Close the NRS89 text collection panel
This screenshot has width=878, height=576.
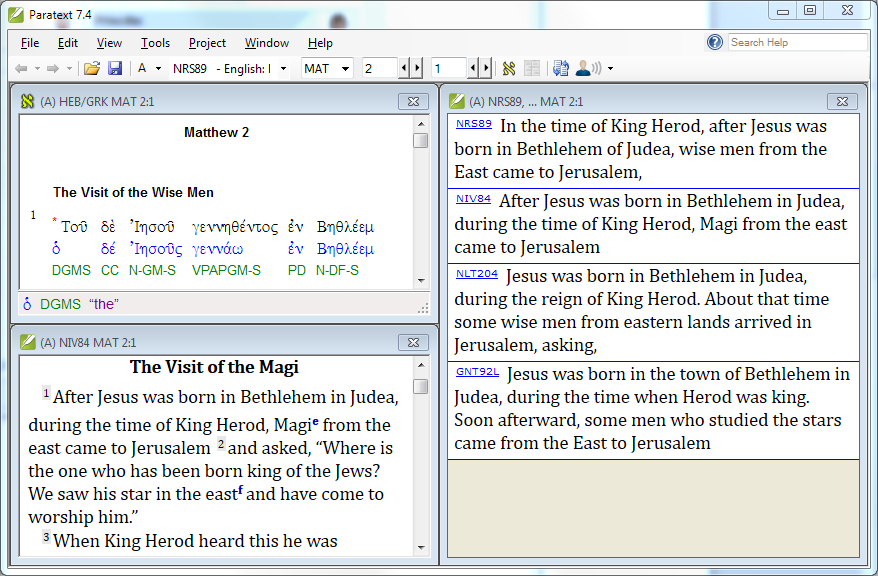coord(842,101)
